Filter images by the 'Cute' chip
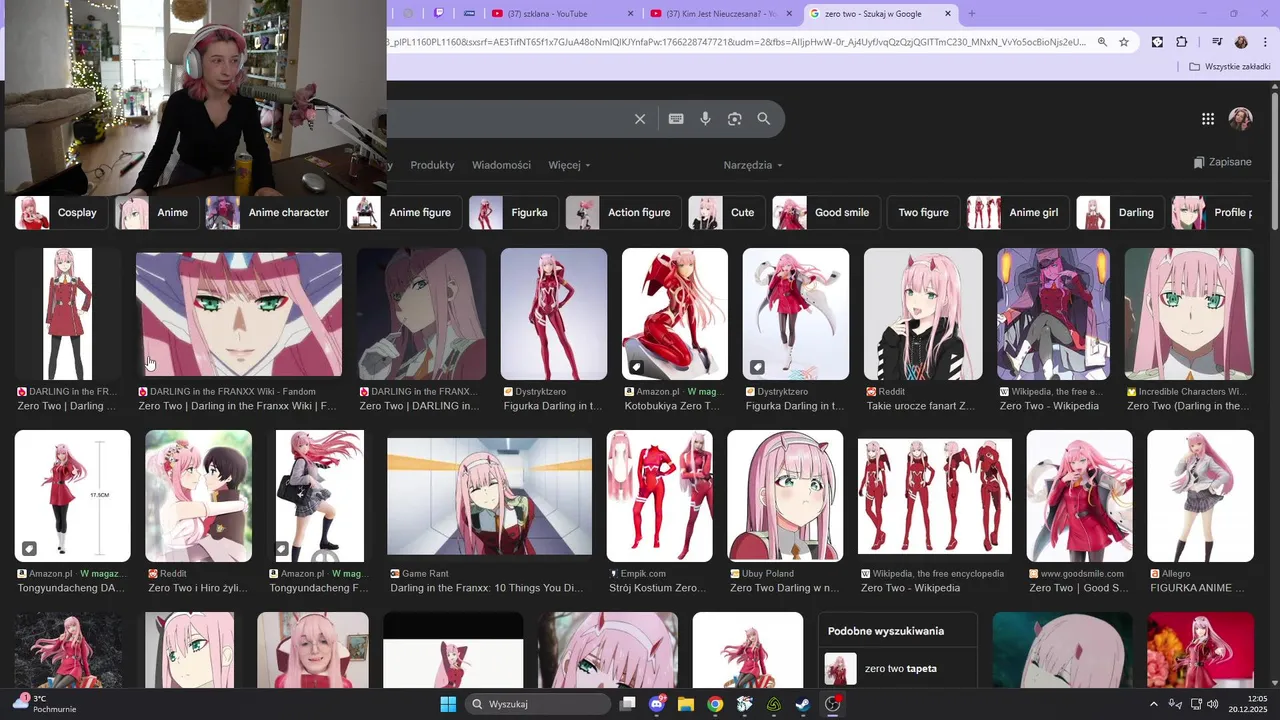The image size is (1280, 720). click(727, 213)
